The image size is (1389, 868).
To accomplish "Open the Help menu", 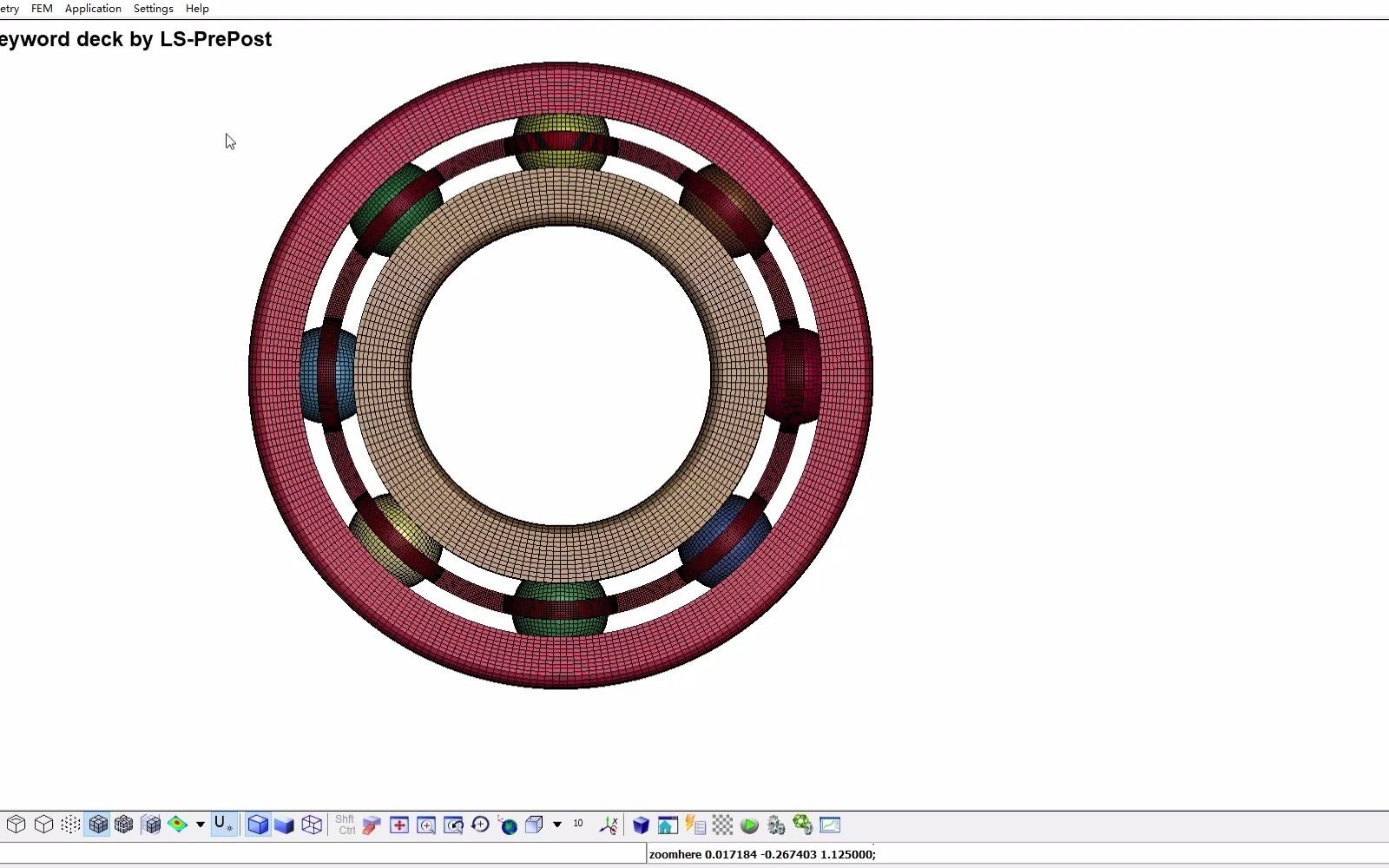I will (x=197, y=9).
